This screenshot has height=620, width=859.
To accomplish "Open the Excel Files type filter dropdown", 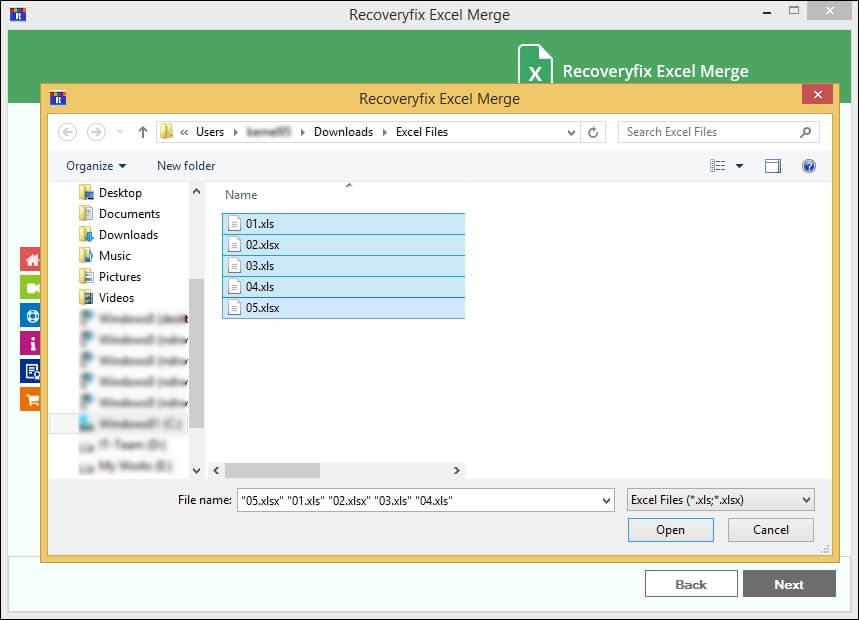I will 720,500.
